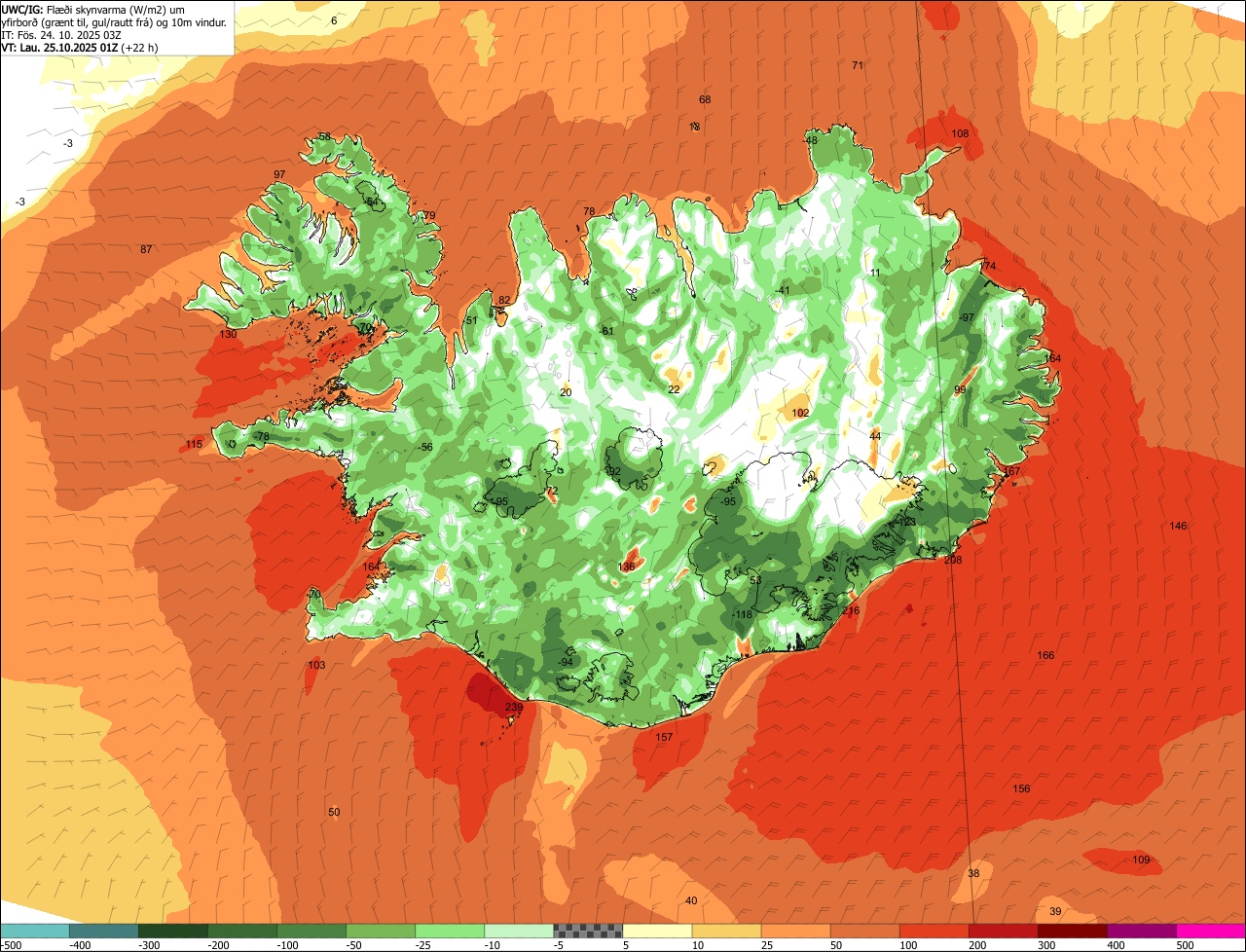This screenshot has width=1246, height=952.
Task: Click the map value 41
Action: pos(784,291)
